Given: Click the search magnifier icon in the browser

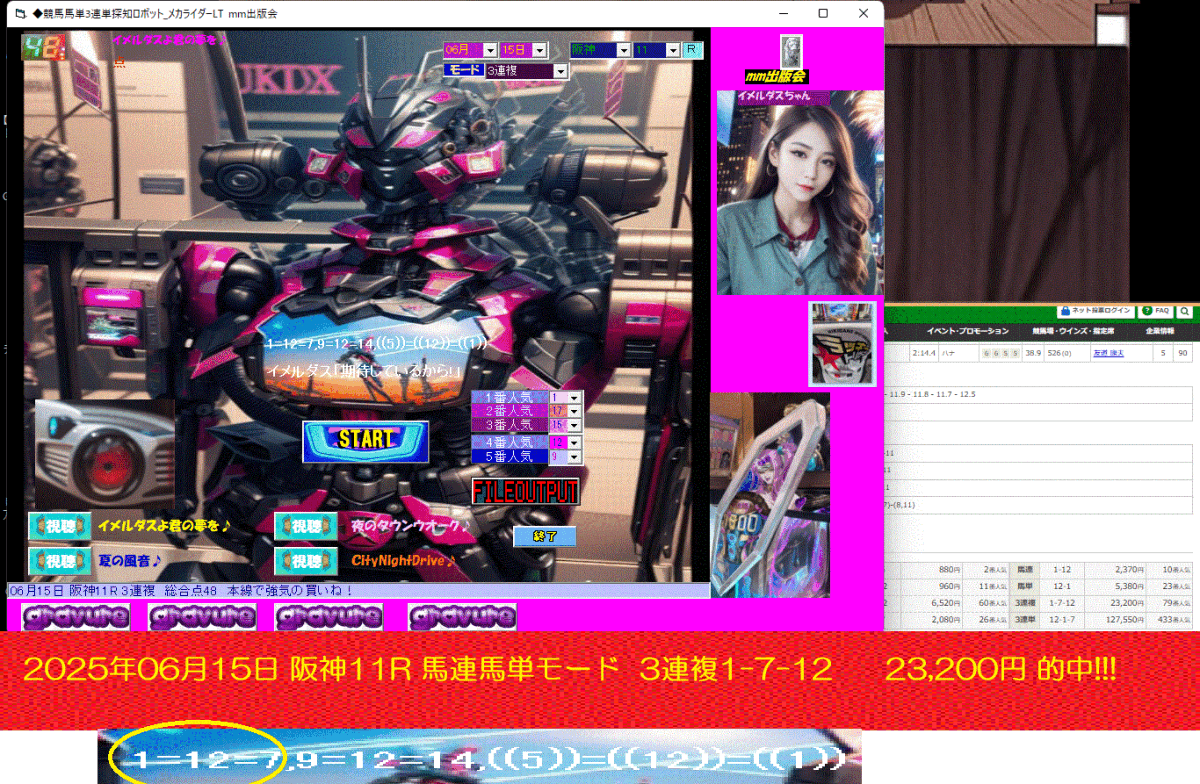Looking at the screenshot, I should click(1184, 311).
